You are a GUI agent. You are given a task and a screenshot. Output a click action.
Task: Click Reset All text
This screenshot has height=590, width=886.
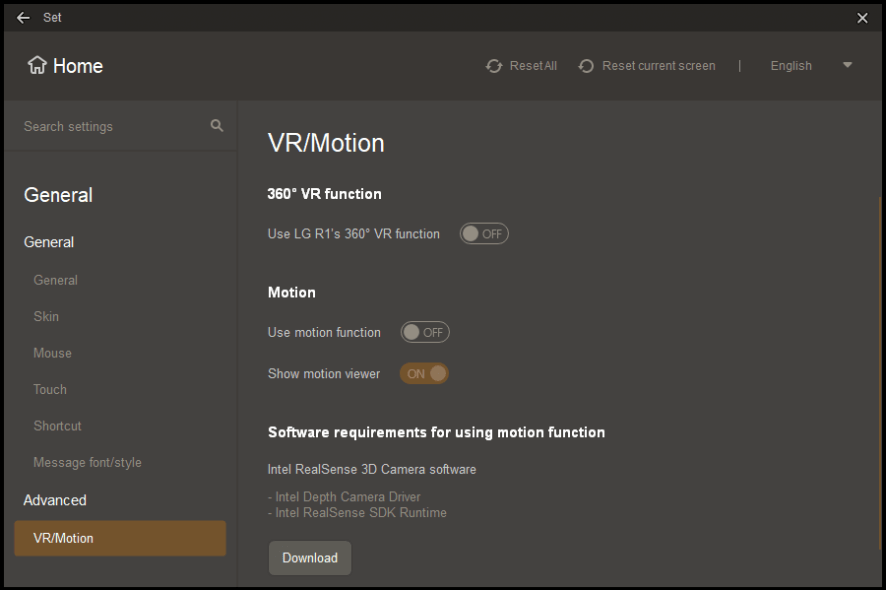(x=533, y=66)
